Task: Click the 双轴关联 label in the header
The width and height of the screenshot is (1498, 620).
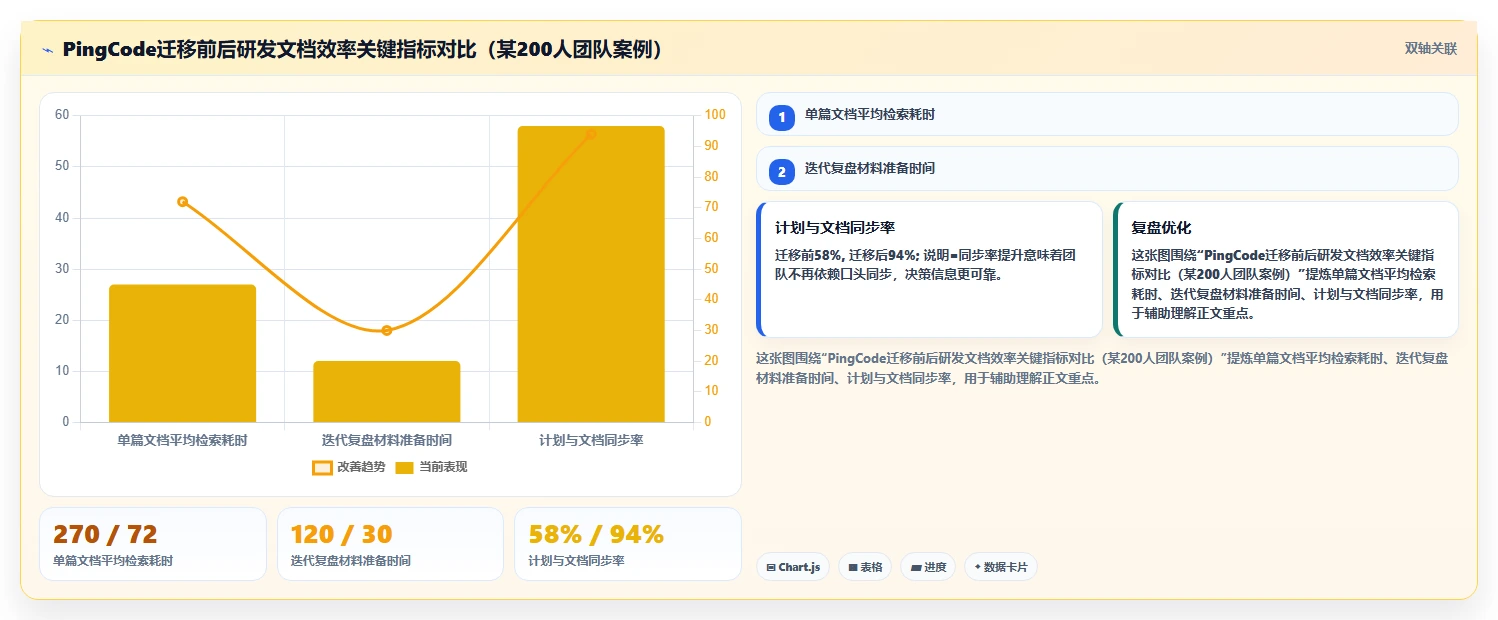Action: (1431, 49)
